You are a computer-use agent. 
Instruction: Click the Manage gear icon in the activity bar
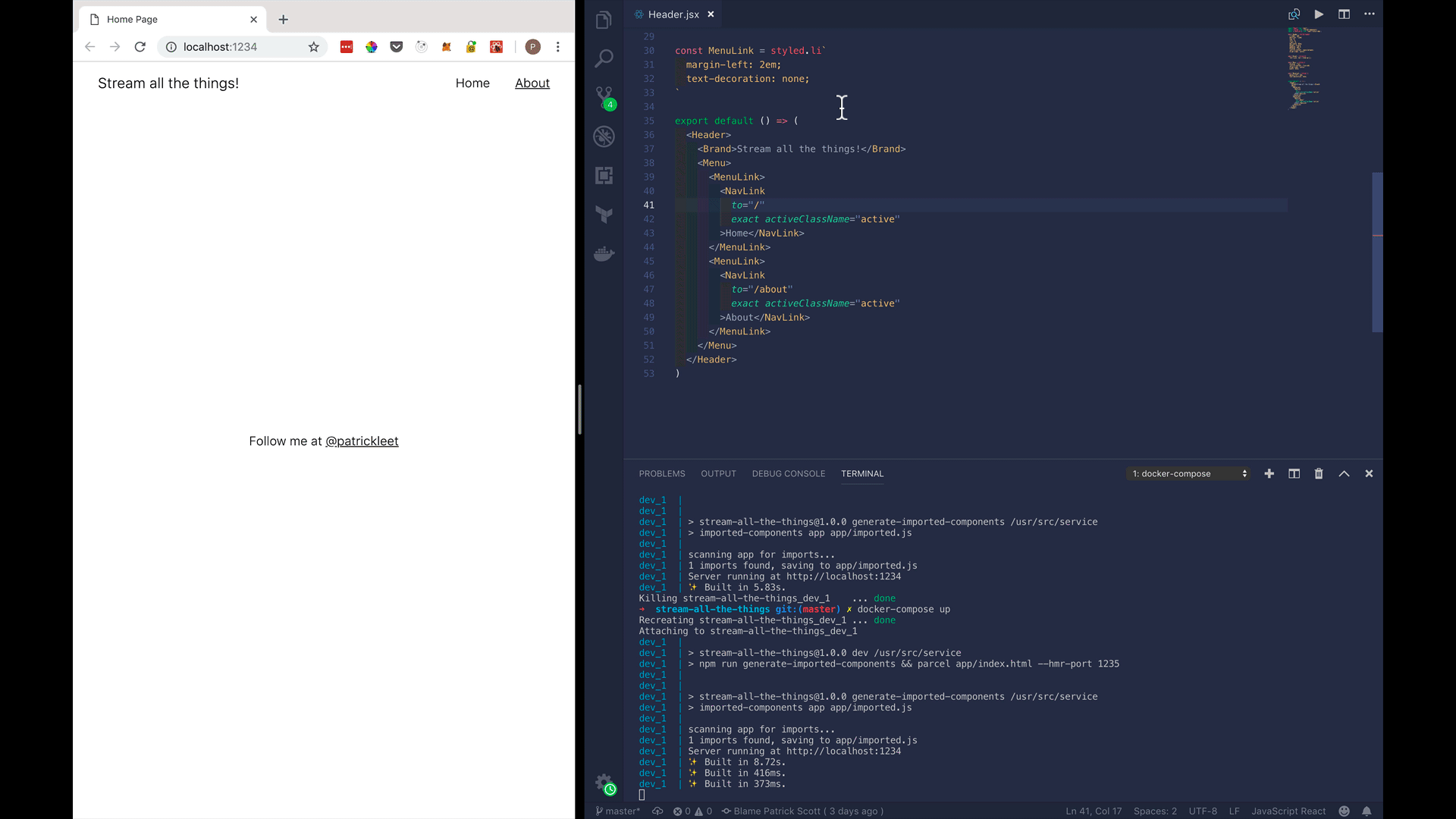[x=604, y=783]
